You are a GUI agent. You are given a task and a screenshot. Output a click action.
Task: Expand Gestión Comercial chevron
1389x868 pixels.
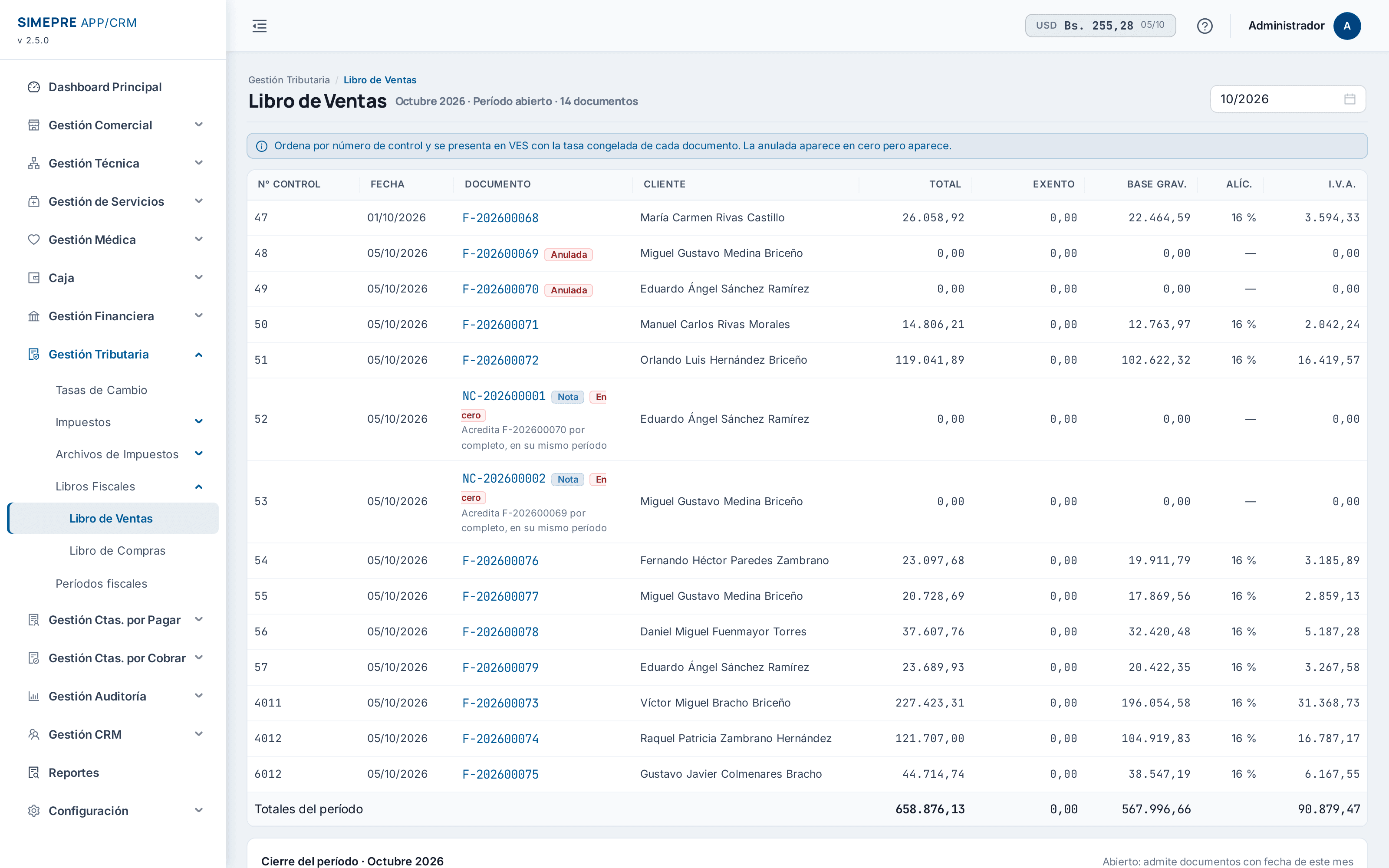click(199, 125)
